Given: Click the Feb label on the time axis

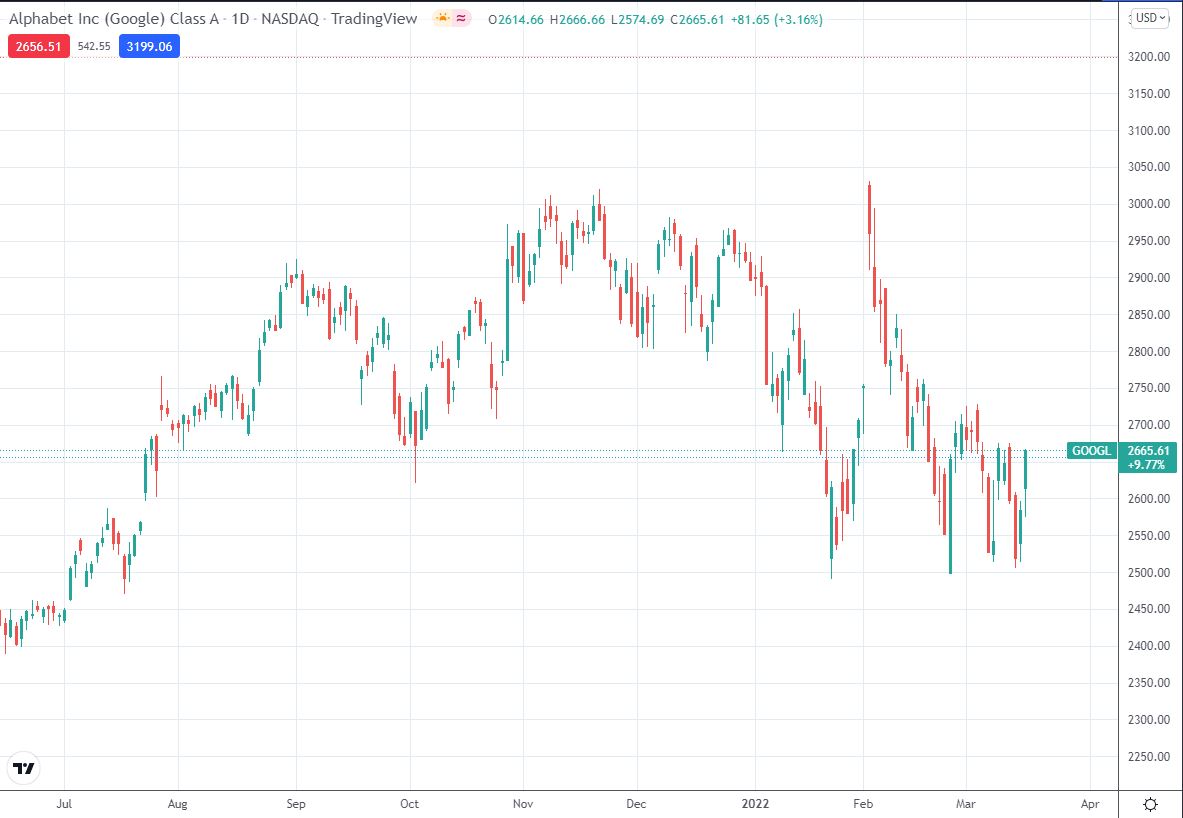Looking at the screenshot, I should click(x=862, y=804).
